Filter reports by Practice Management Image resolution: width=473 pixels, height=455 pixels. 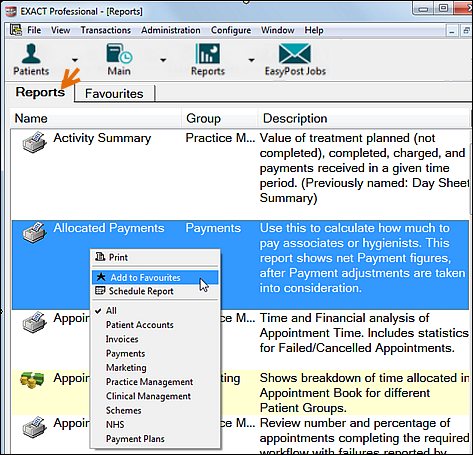pyautogui.click(x=155, y=382)
